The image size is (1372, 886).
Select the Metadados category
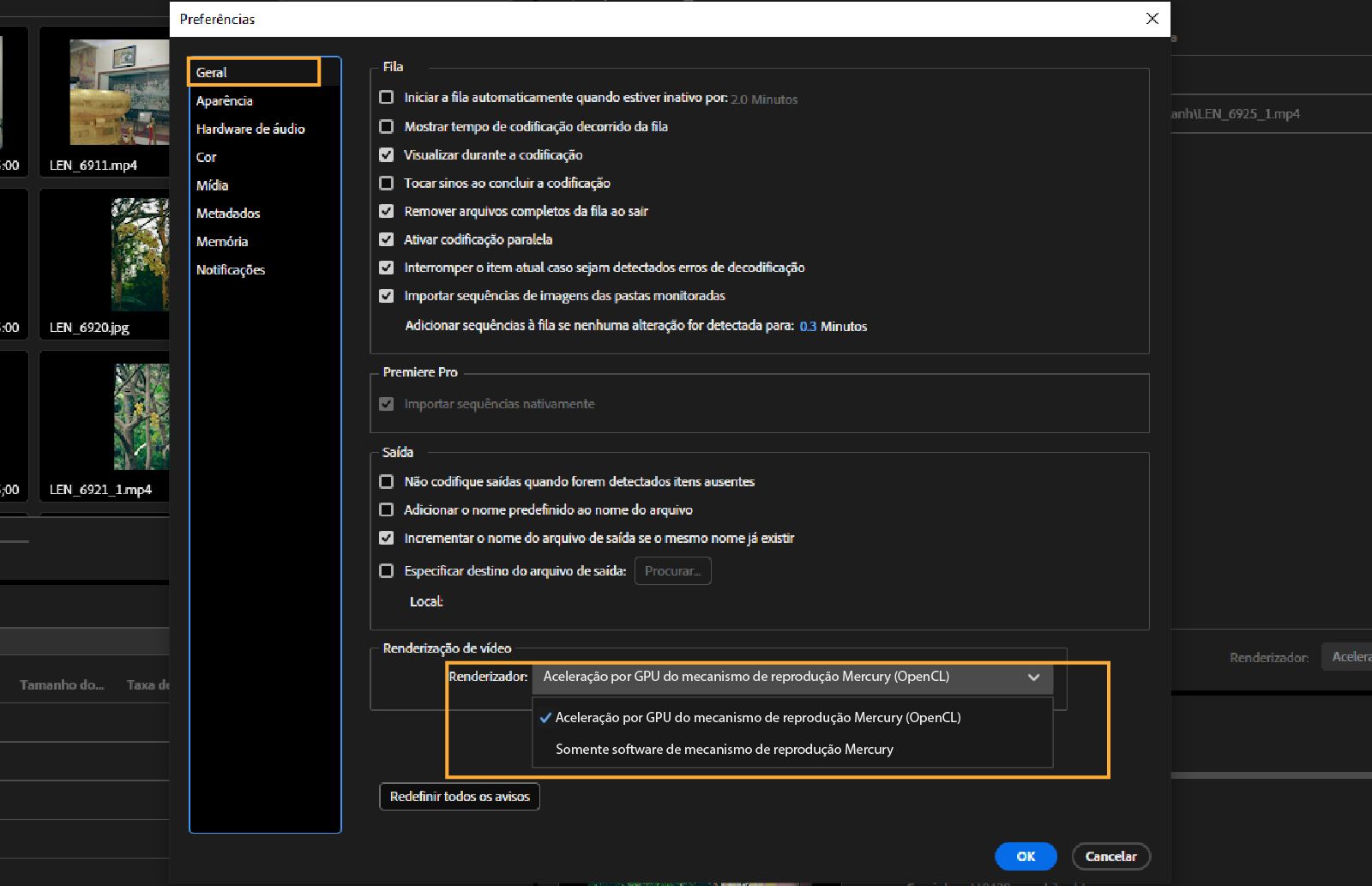[228, 213]
